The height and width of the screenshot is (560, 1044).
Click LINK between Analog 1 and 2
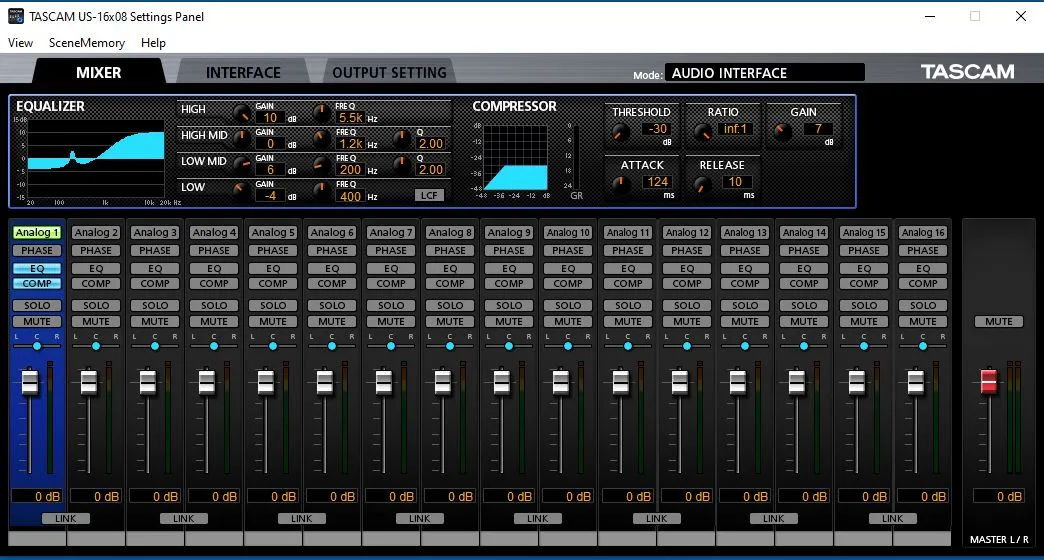pos(66,519)
